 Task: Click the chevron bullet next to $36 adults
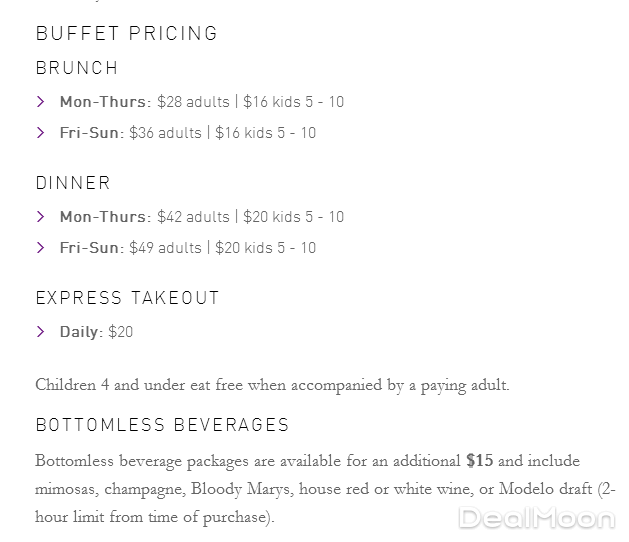(x=41, y=132)
